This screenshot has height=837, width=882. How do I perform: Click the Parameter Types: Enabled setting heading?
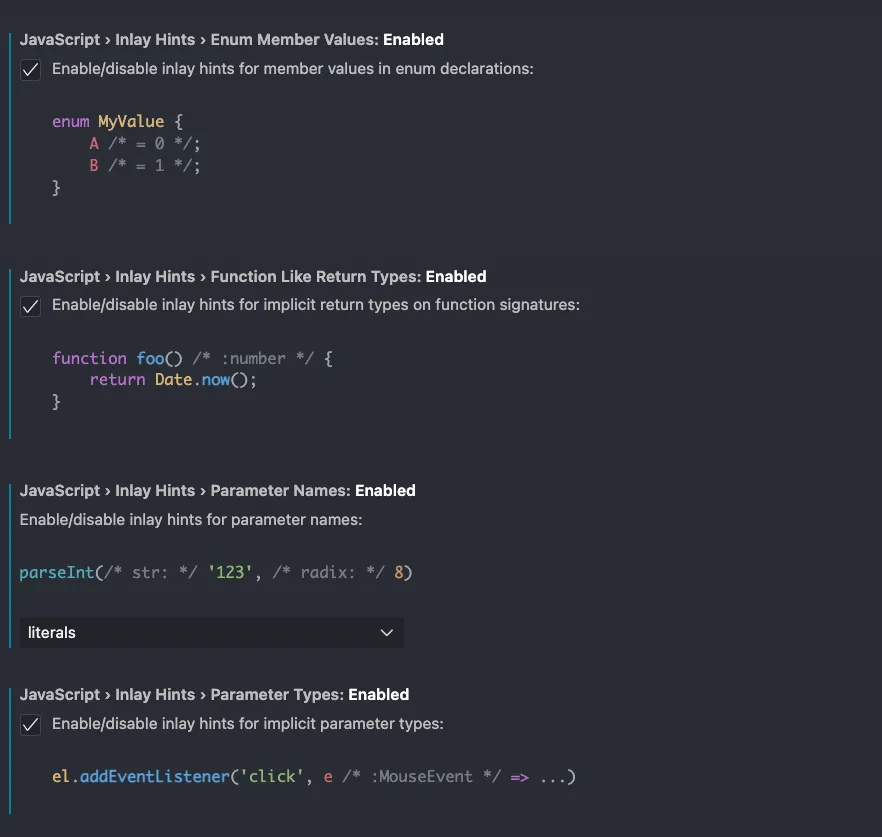pos(214,694)
